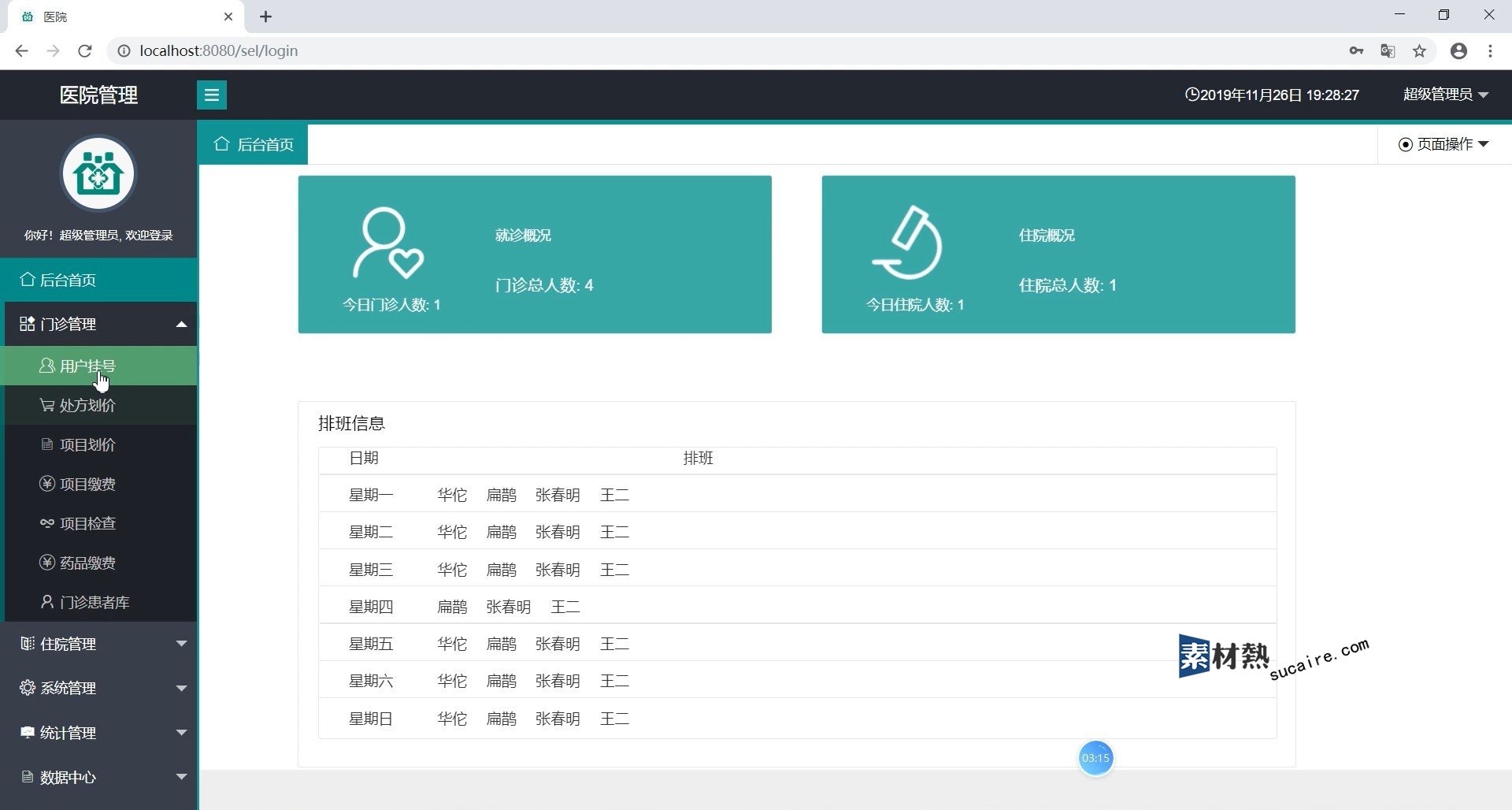Open 门诊患者库 page

[x=98, y=602]
